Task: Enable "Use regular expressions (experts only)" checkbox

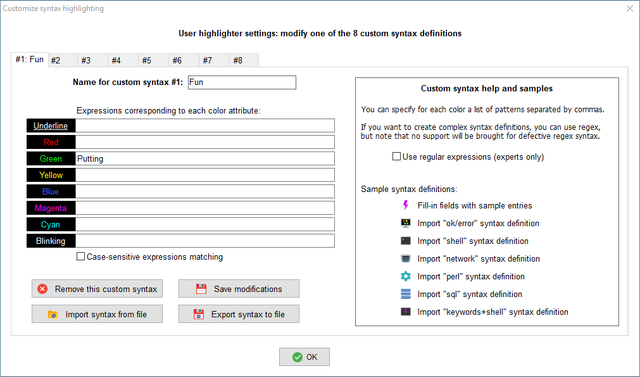Action: tap(396, 157)
